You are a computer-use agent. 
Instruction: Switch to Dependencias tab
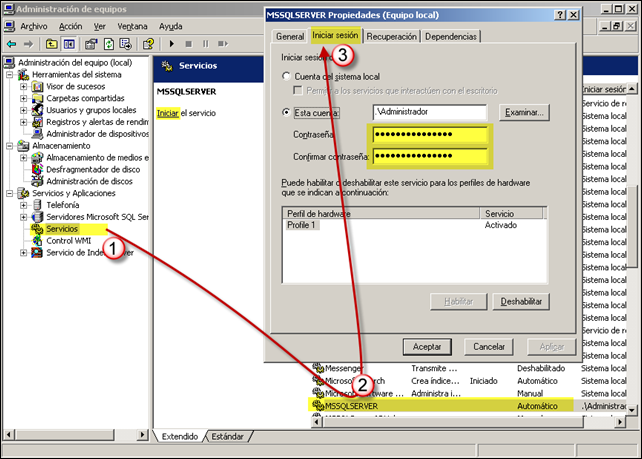click(x=451, y=36)
